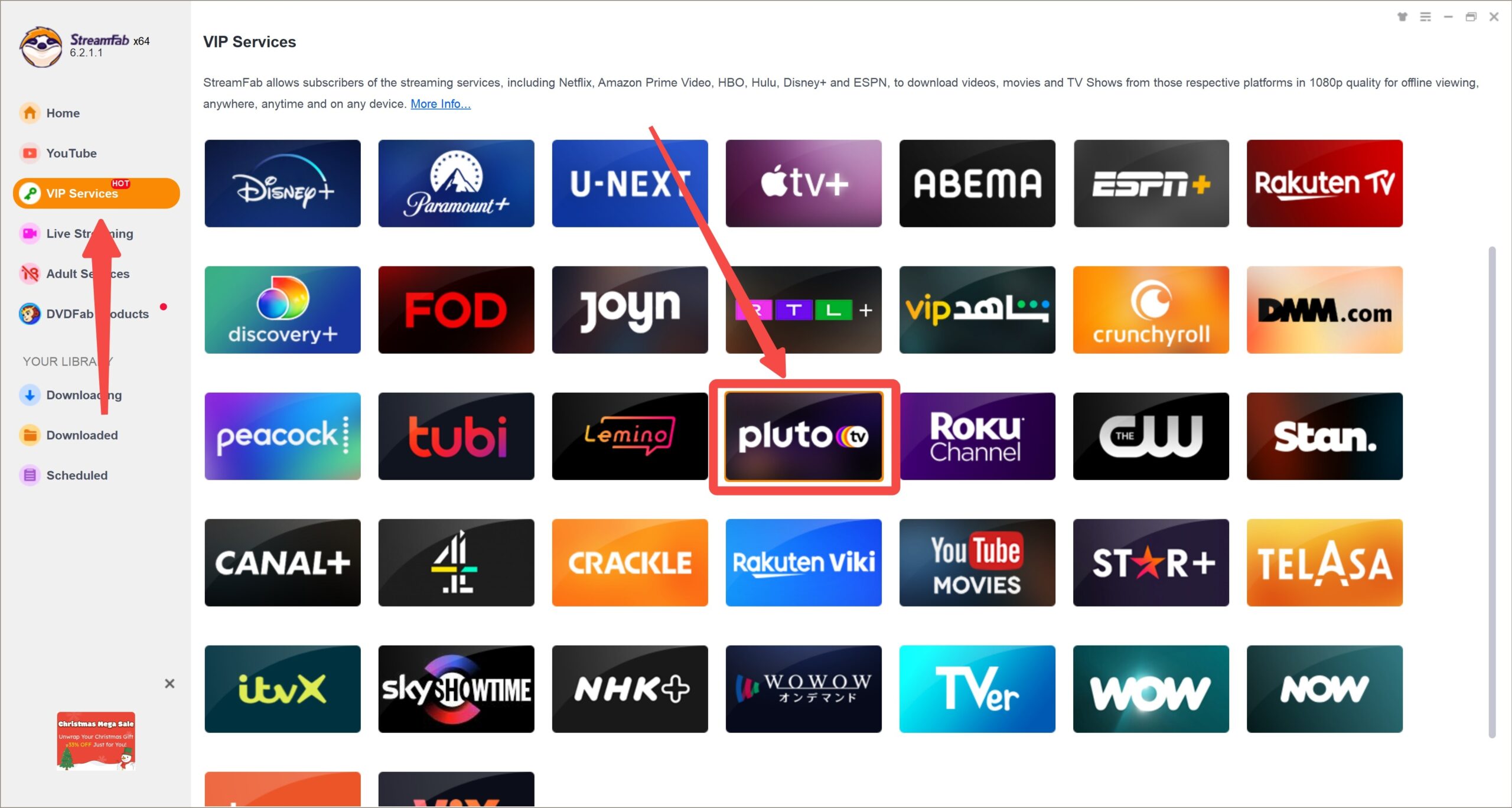Click the skin shirt icon in title bar
This screenshot has height=808, width=1512.
[x=1402, y=17]
